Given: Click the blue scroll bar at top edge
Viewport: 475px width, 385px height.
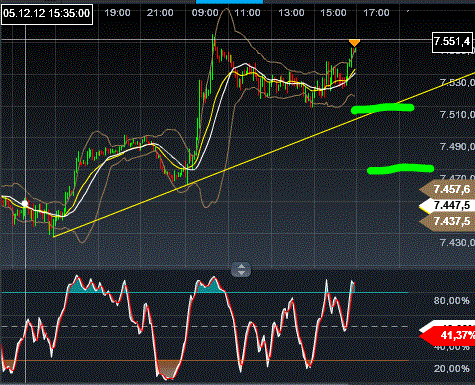Looking at the screenshot, I should point(229,2).
